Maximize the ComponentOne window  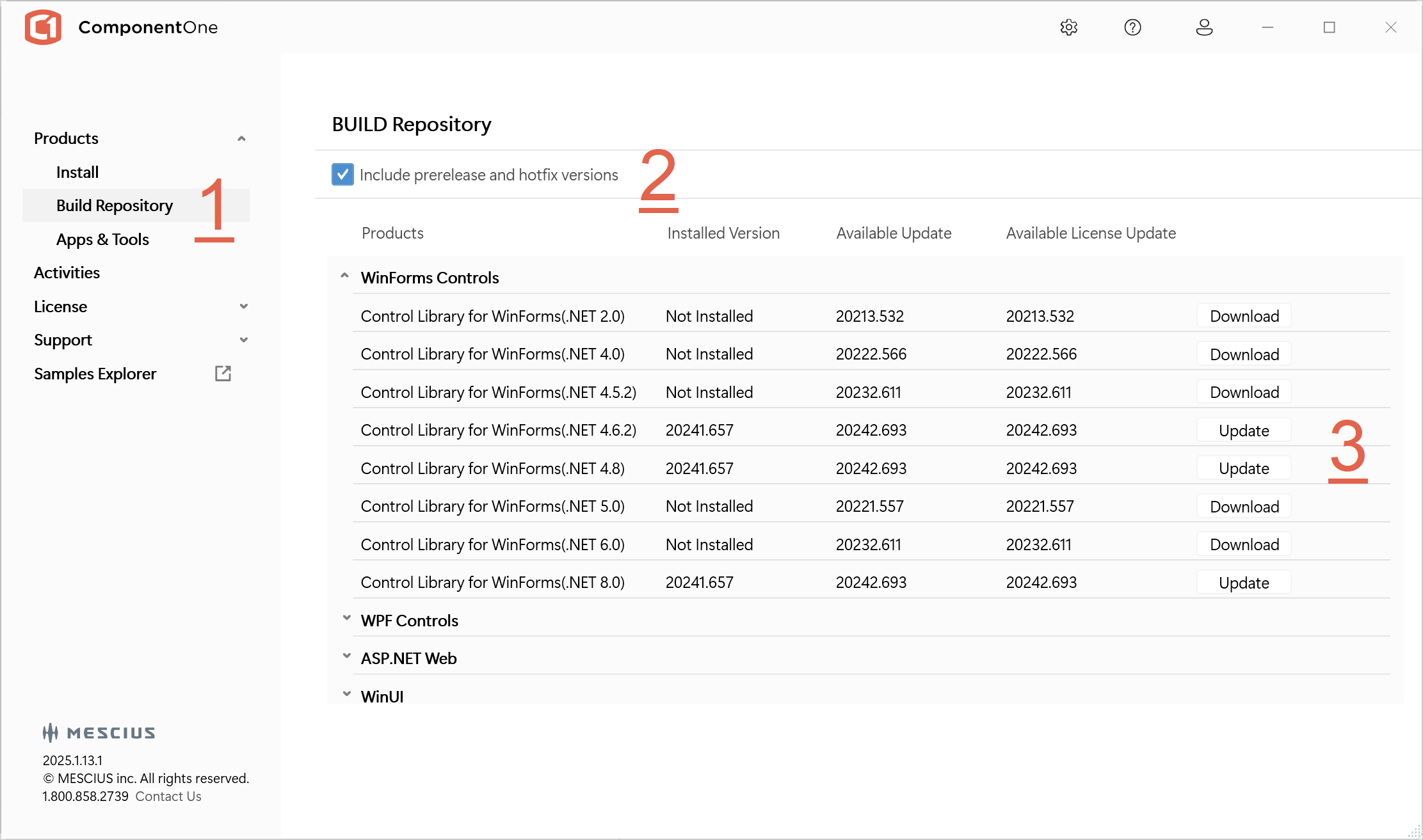1330,28
